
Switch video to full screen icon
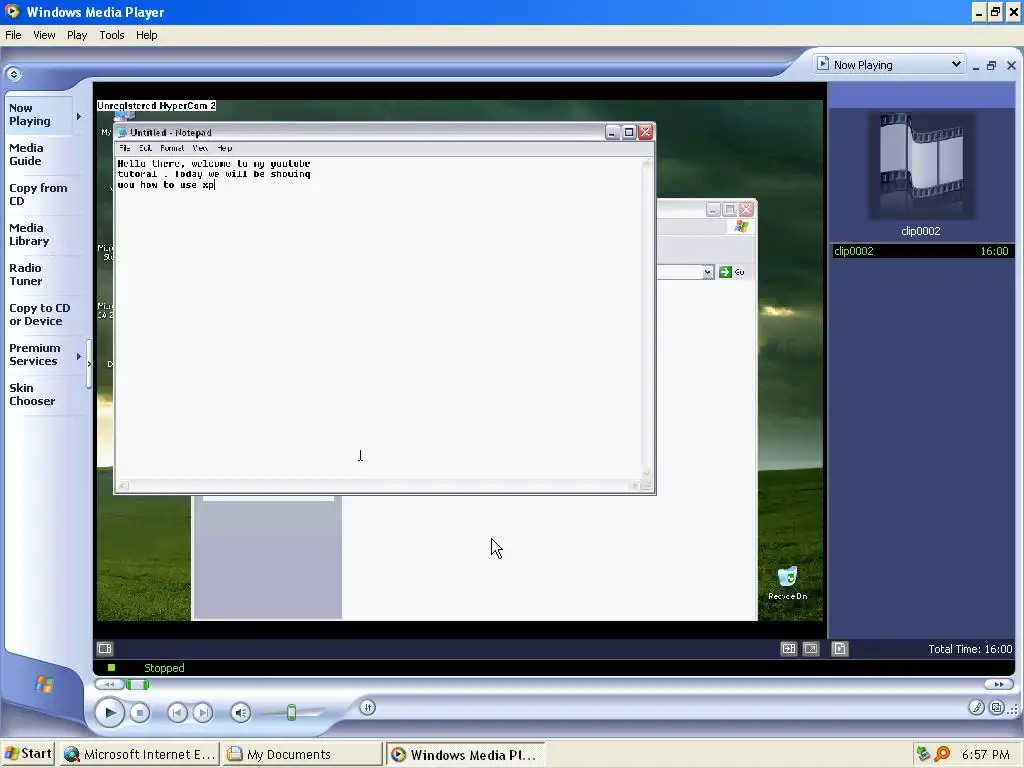(811, 648)
